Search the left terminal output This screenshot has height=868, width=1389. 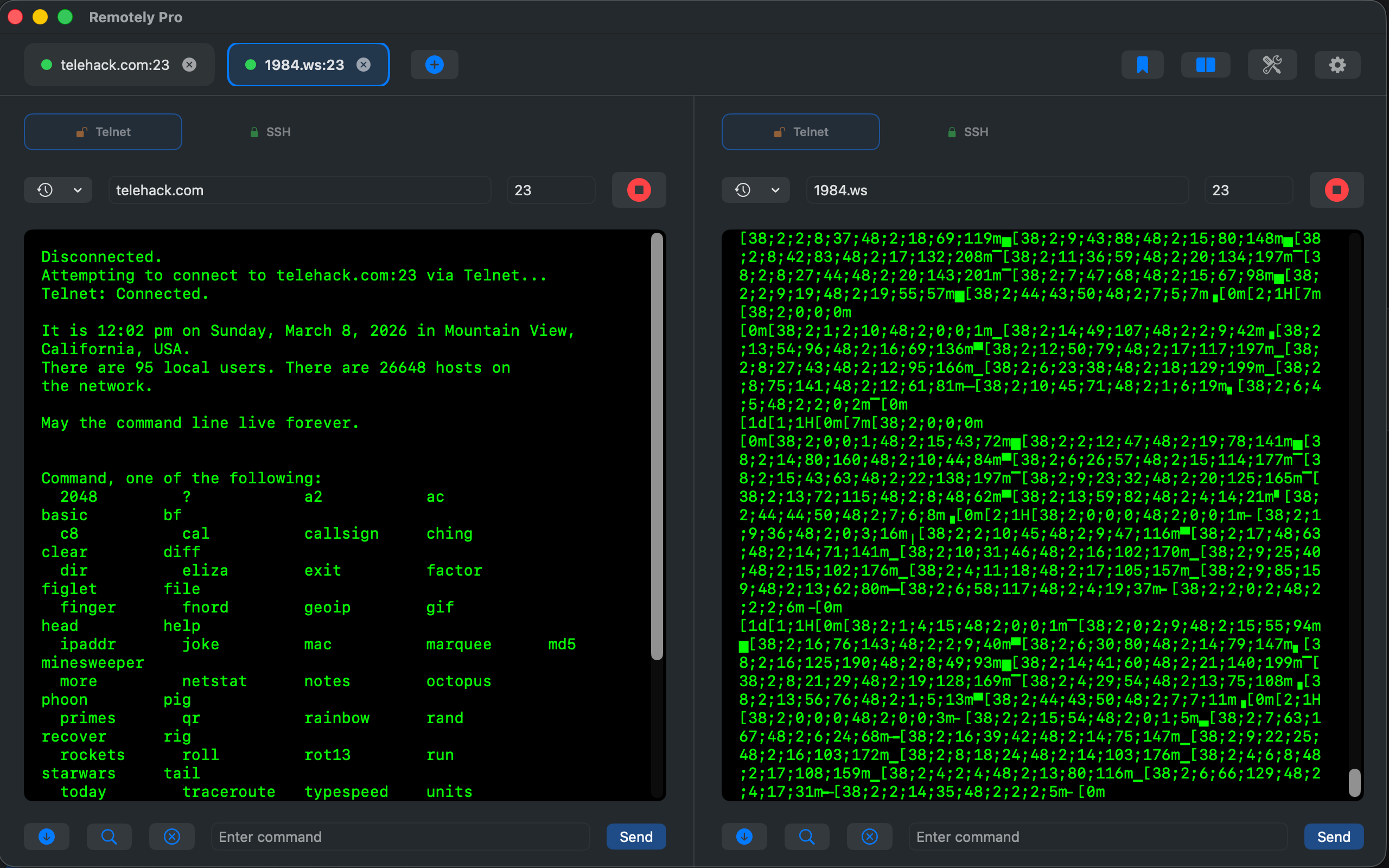click(x=109, y=837)
